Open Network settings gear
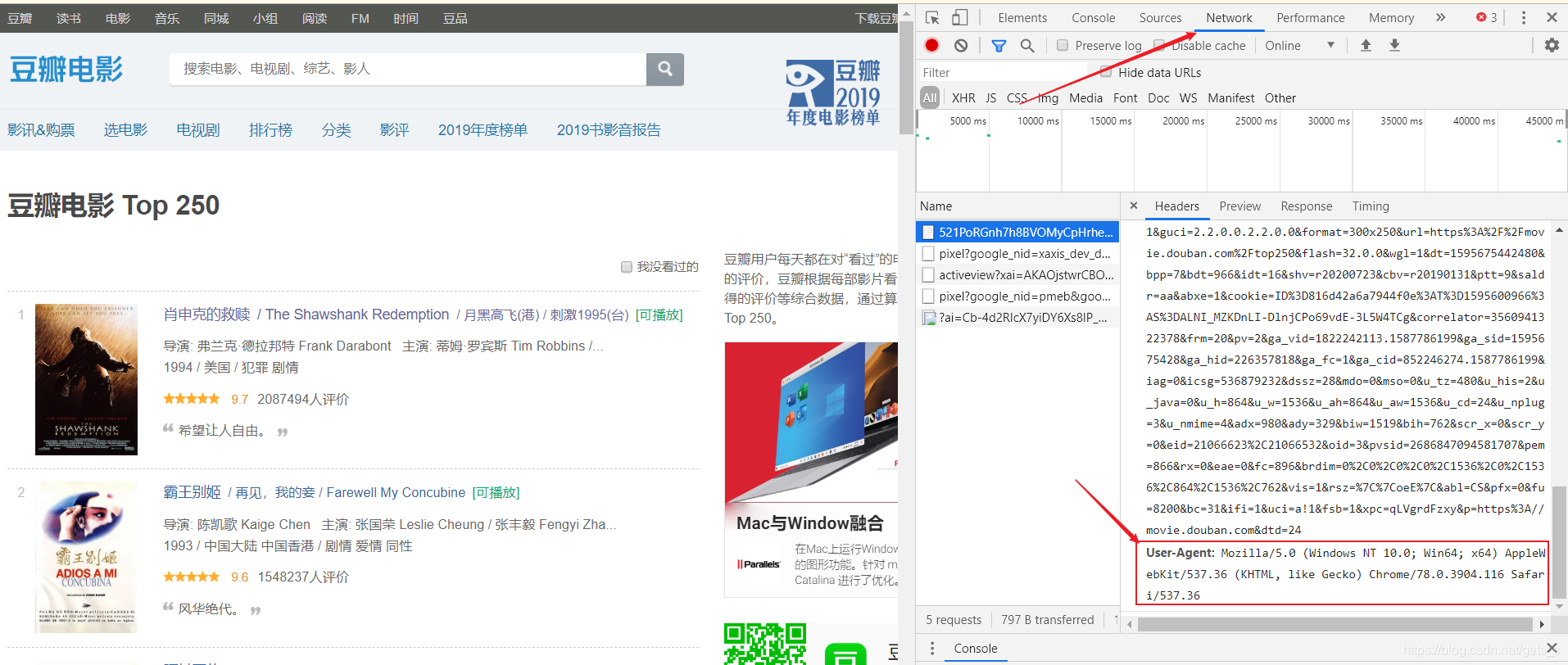1568x665 pixels. click(1552, 45)
